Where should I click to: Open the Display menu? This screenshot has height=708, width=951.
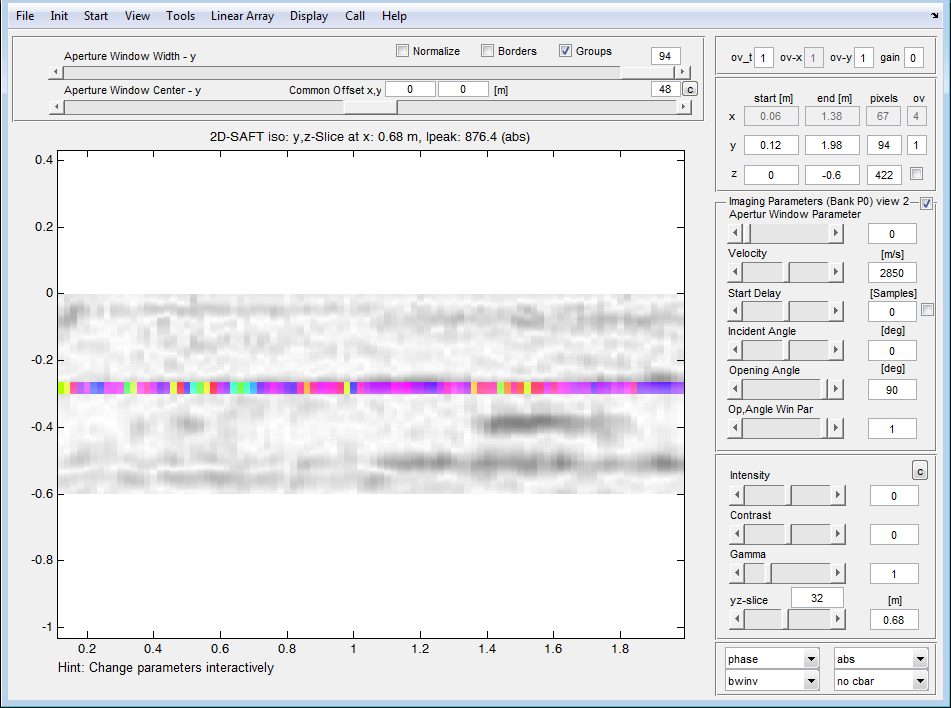(309, 16)
